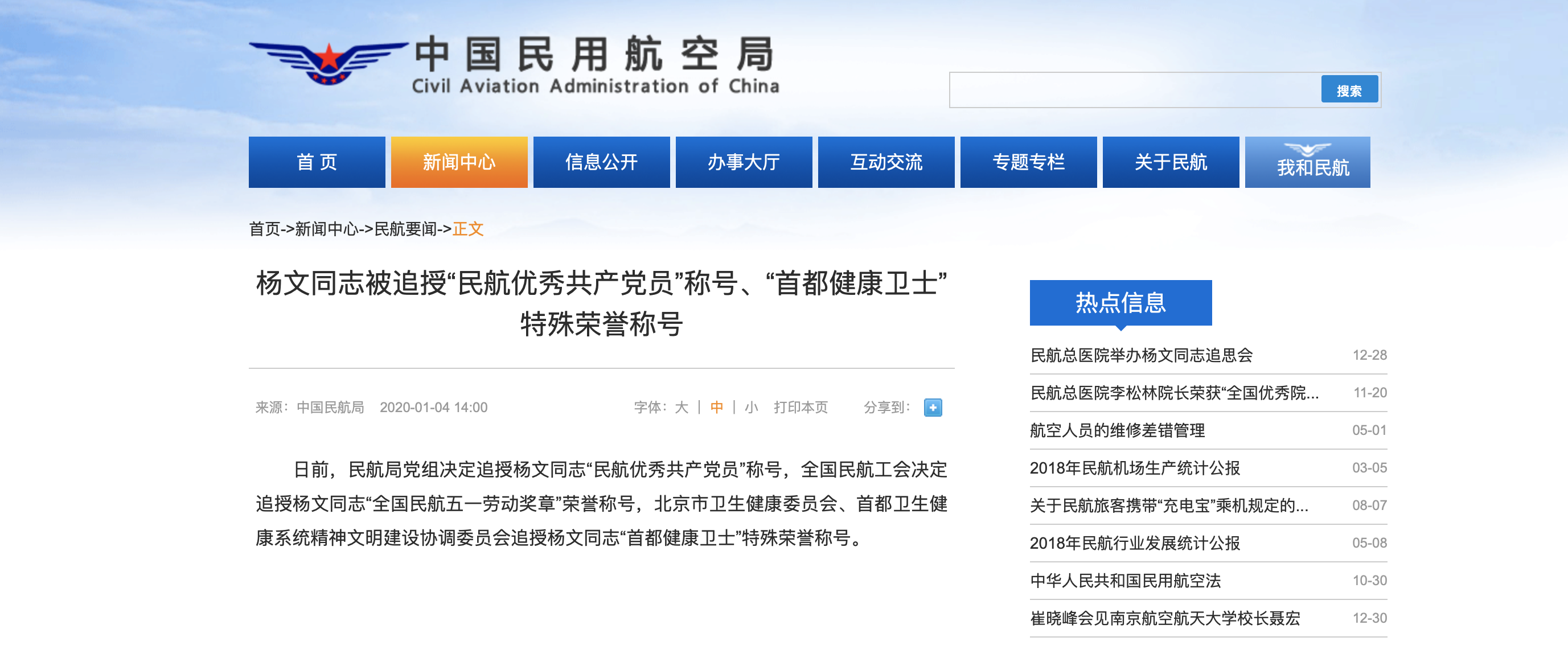Open 2018年民航行业发展统计公报 link
The height and width of the screenshot is (666, 1568).
(1135, 543)
